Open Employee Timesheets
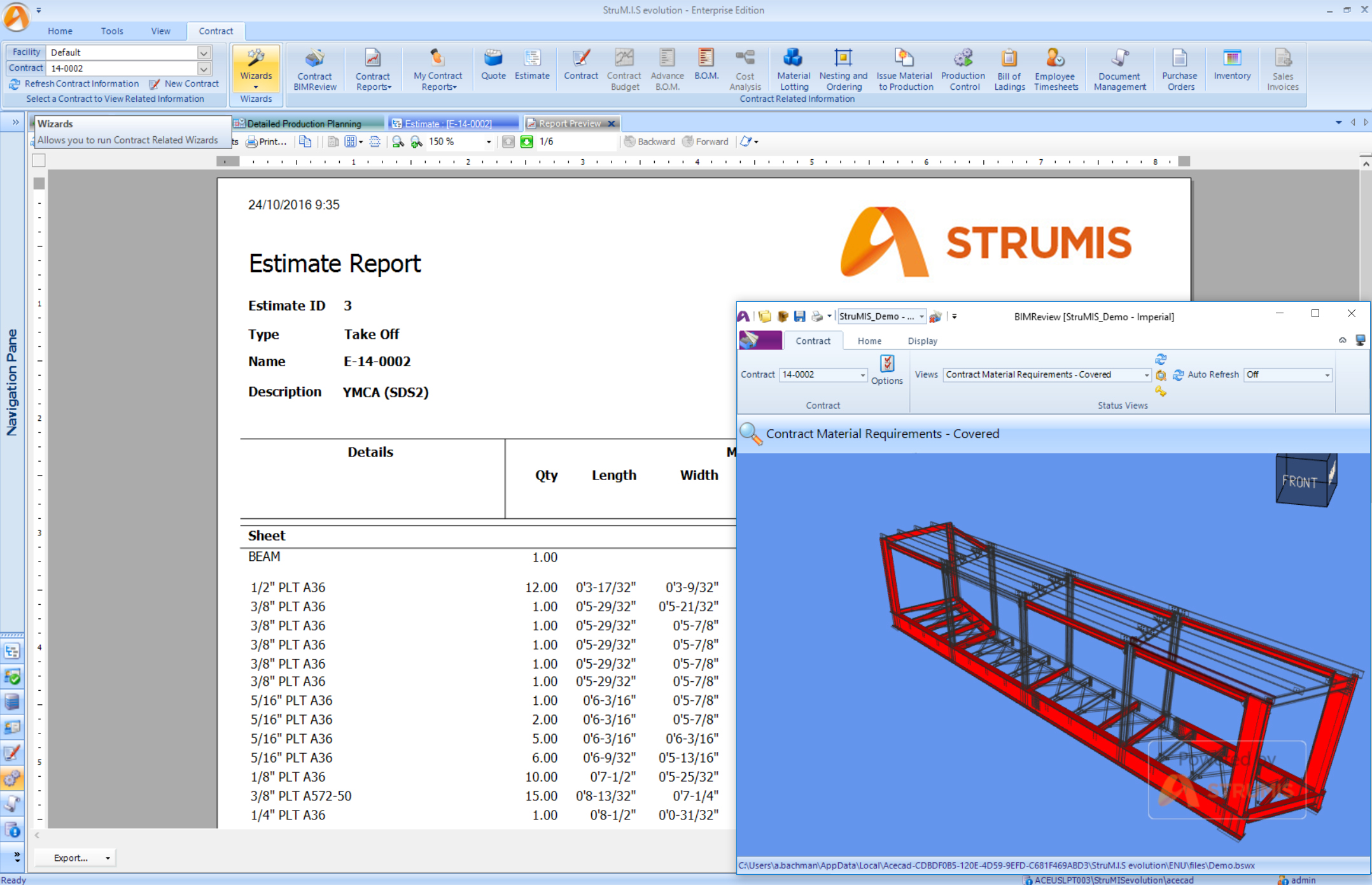This screenshot has width=1372, height=885. (1056, 69)
